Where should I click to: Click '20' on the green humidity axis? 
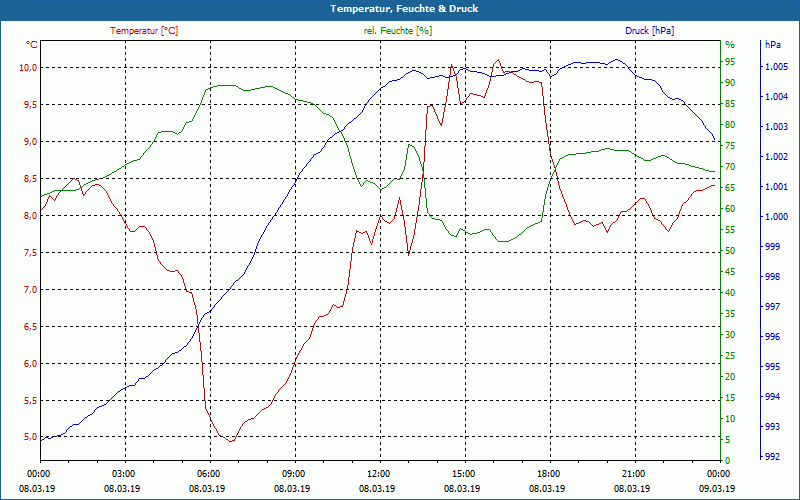[x=730, y=377]
